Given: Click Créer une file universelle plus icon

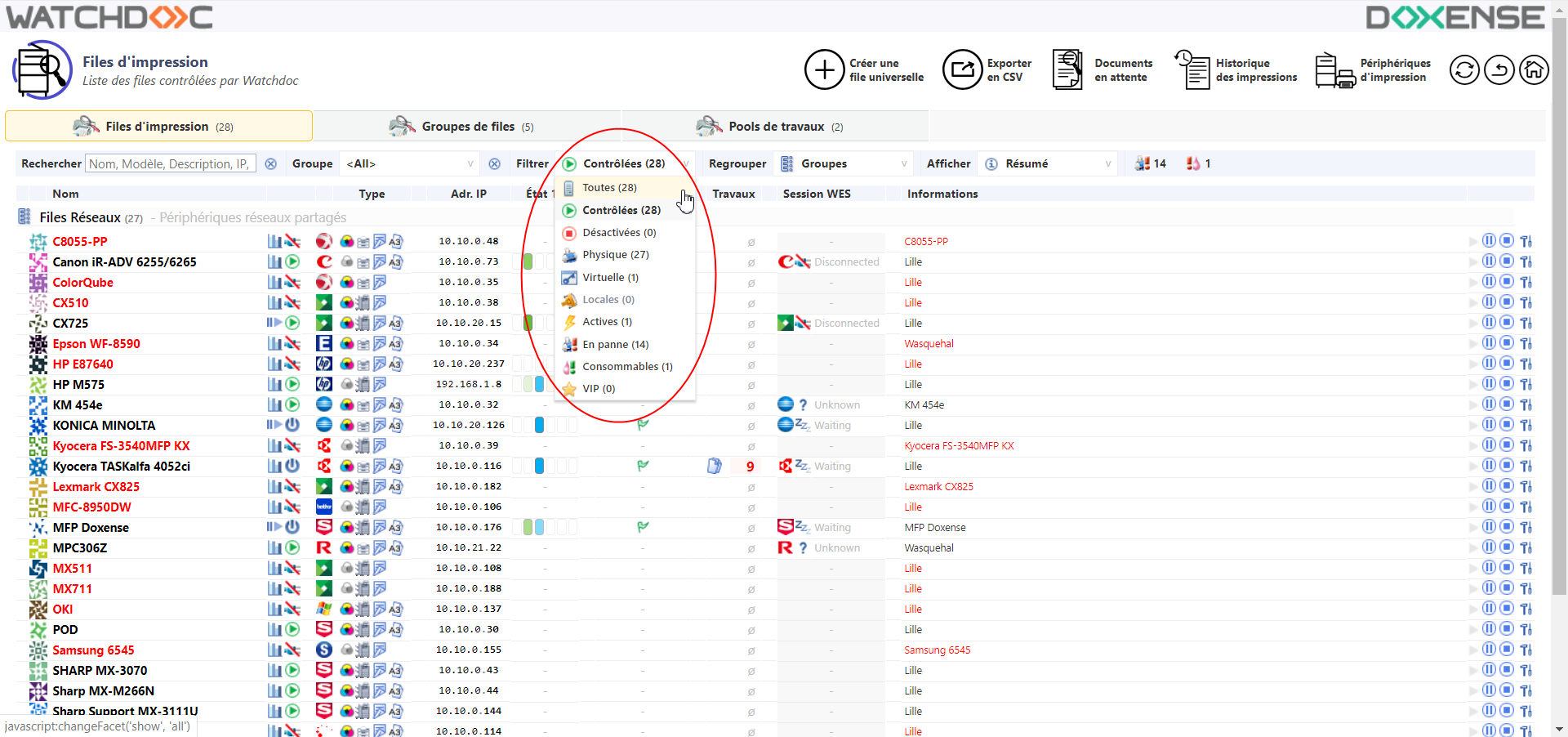Looking at the screenshot, I should click(824, 70).
